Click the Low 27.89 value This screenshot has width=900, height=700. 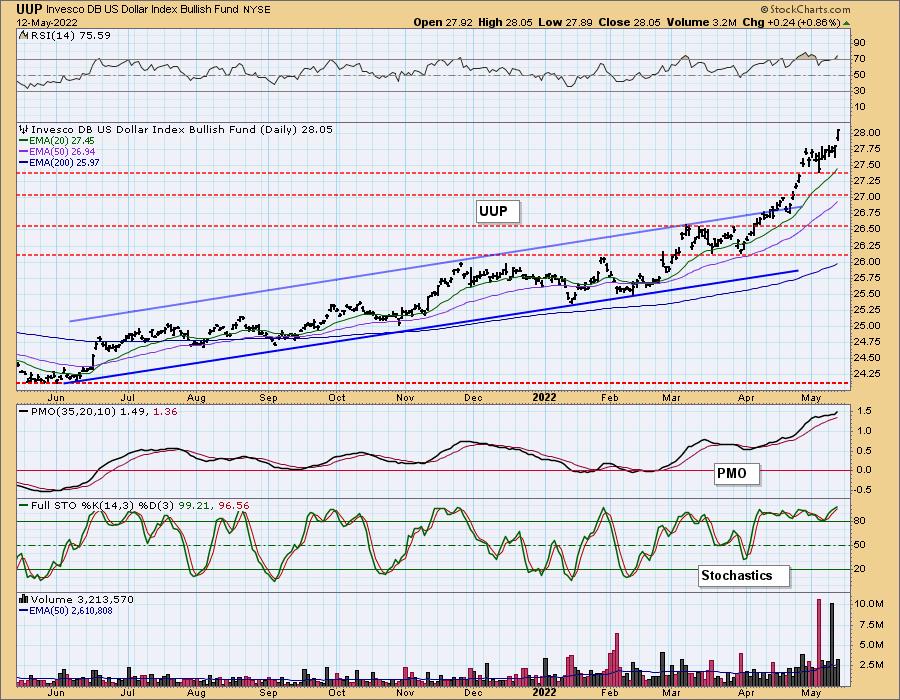point(565,22)
